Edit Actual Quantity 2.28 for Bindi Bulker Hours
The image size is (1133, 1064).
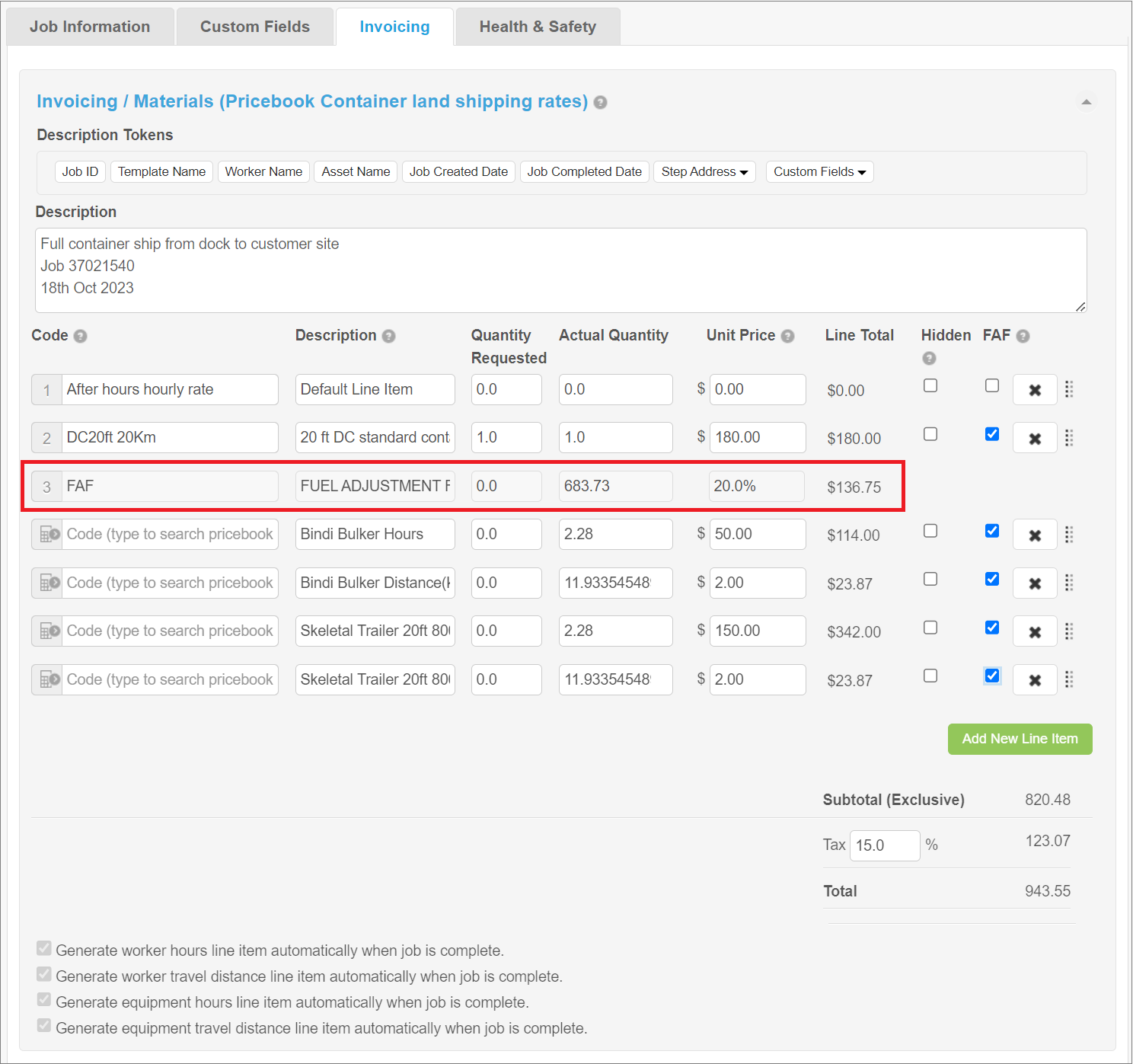[x=615, y=534]
